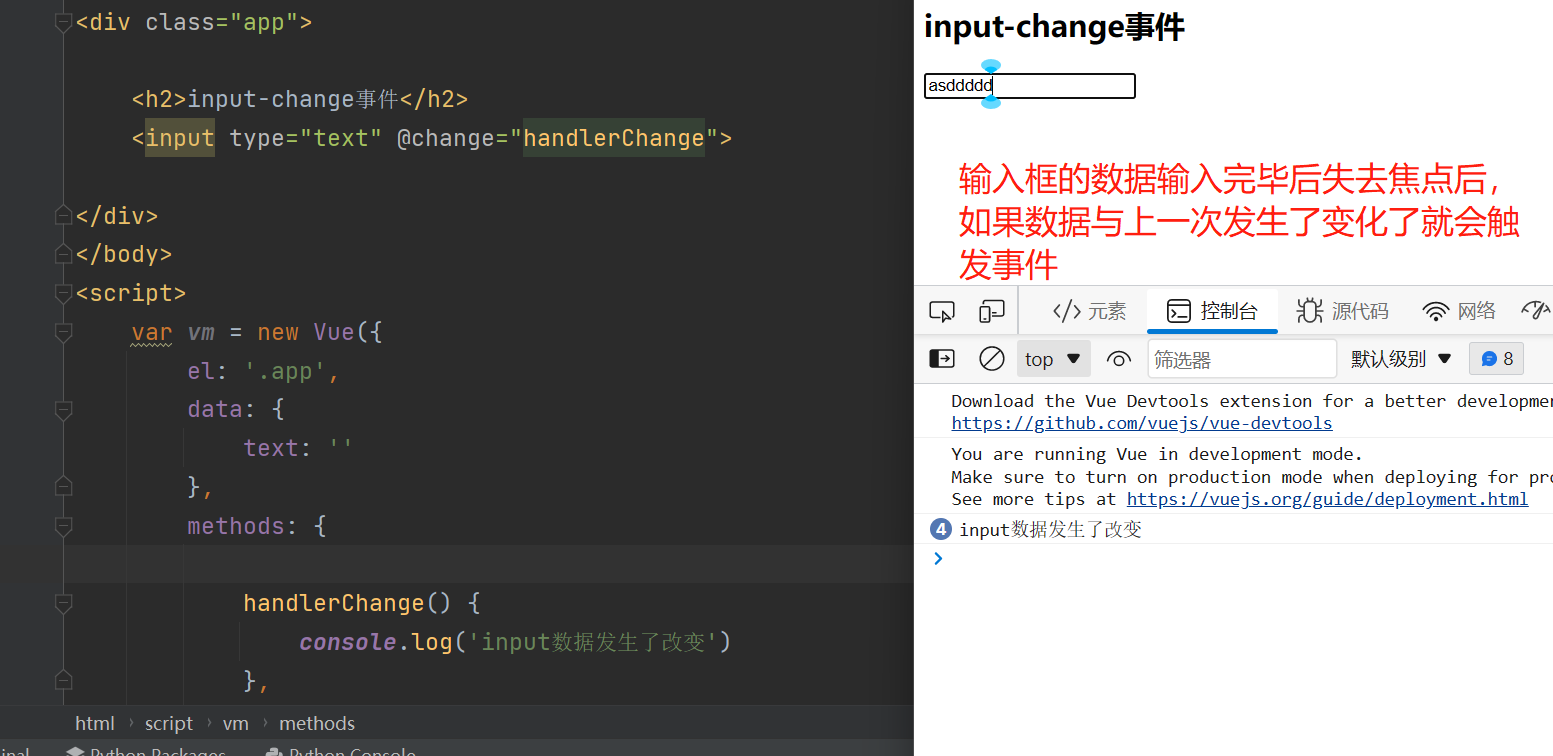The image size is (1553, 756).
Task: Select the html breadcrumb in editor
Action: pos(95,723)
